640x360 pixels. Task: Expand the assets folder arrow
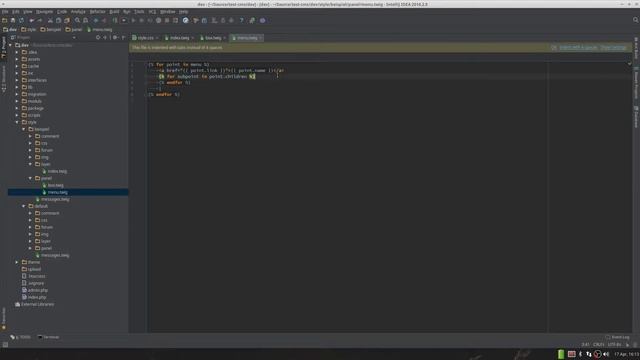(x=17, y=59)
